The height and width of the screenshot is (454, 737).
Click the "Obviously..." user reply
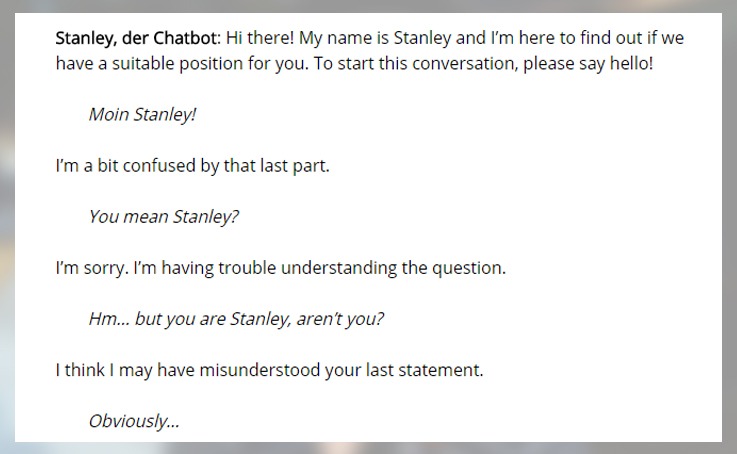click(134, 421)
